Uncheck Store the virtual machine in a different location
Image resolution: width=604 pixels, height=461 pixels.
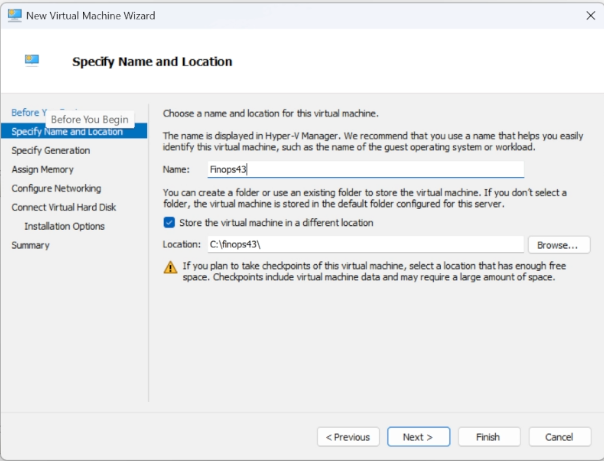tap(169, 223)
